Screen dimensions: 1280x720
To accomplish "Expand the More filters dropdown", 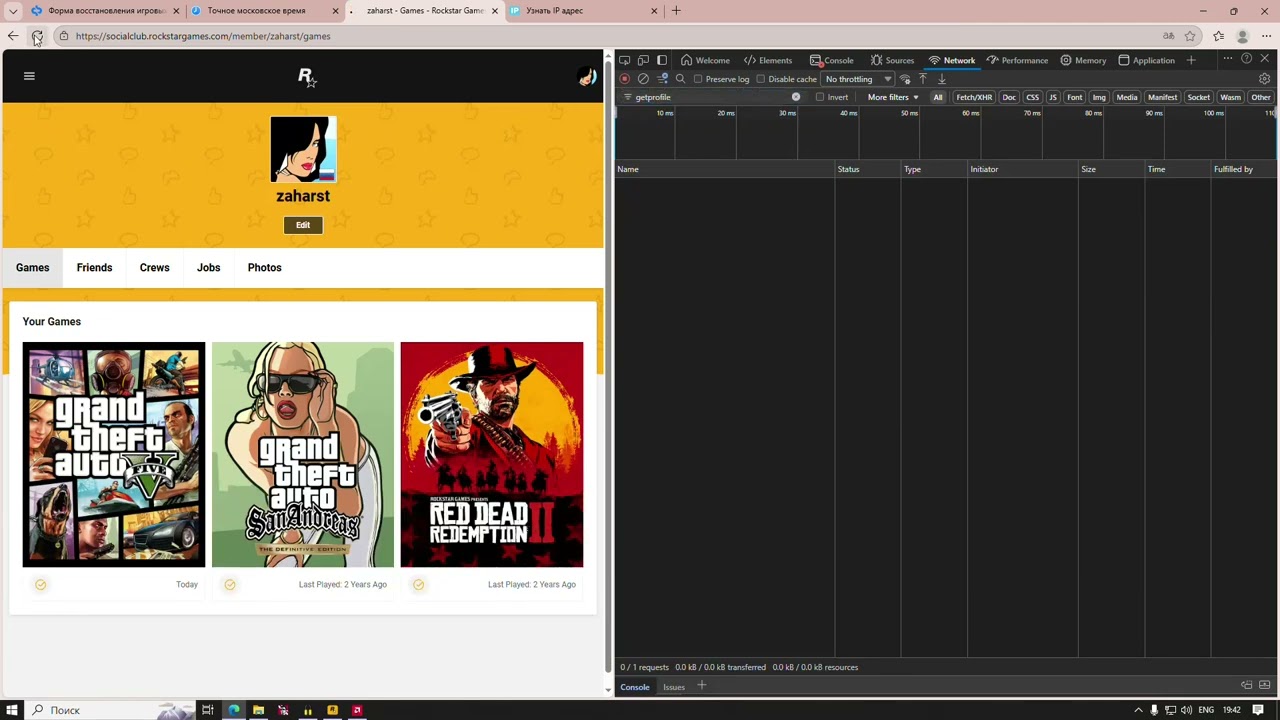I will (893, 97).
